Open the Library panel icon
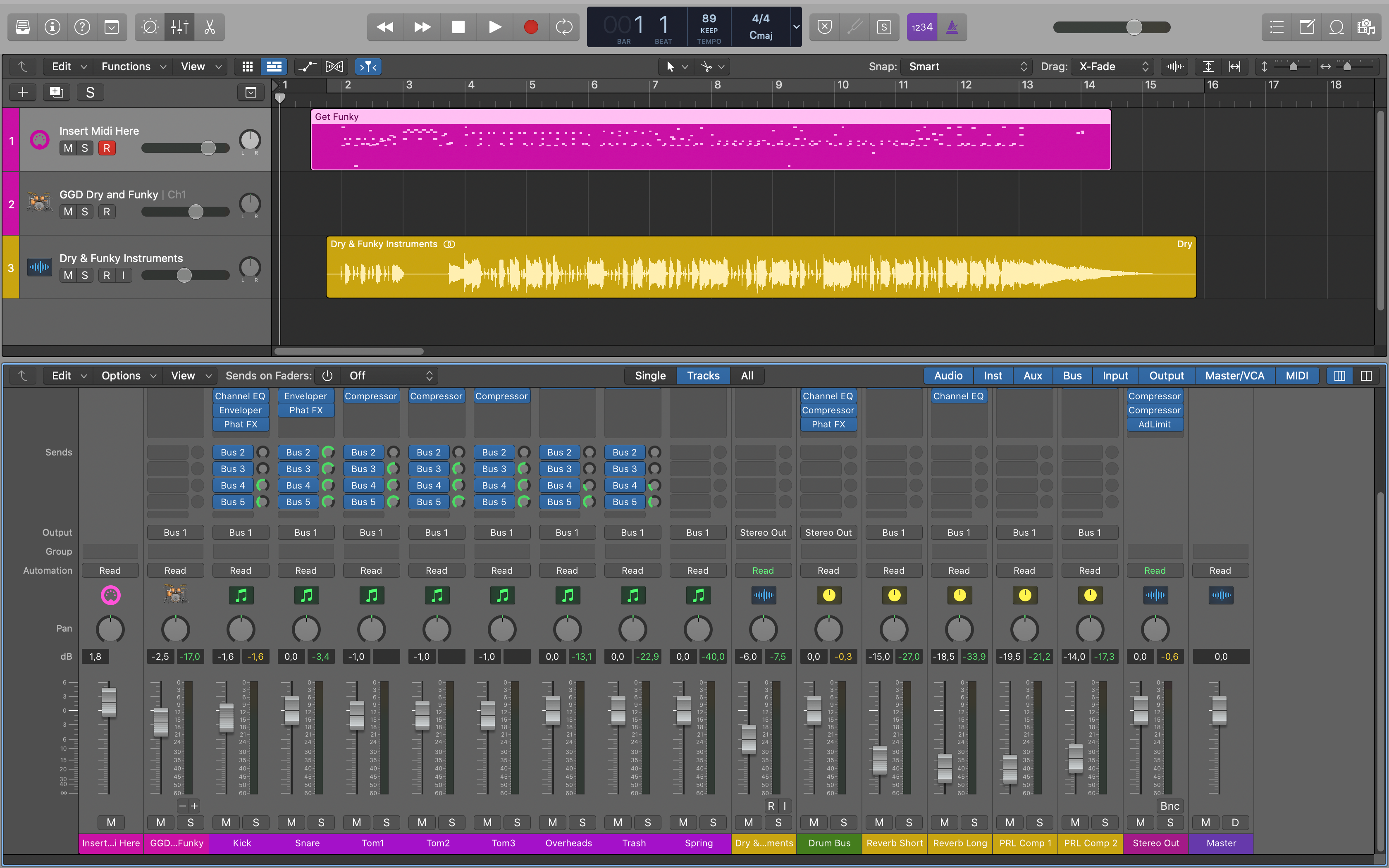 click(x=23, y=27)
